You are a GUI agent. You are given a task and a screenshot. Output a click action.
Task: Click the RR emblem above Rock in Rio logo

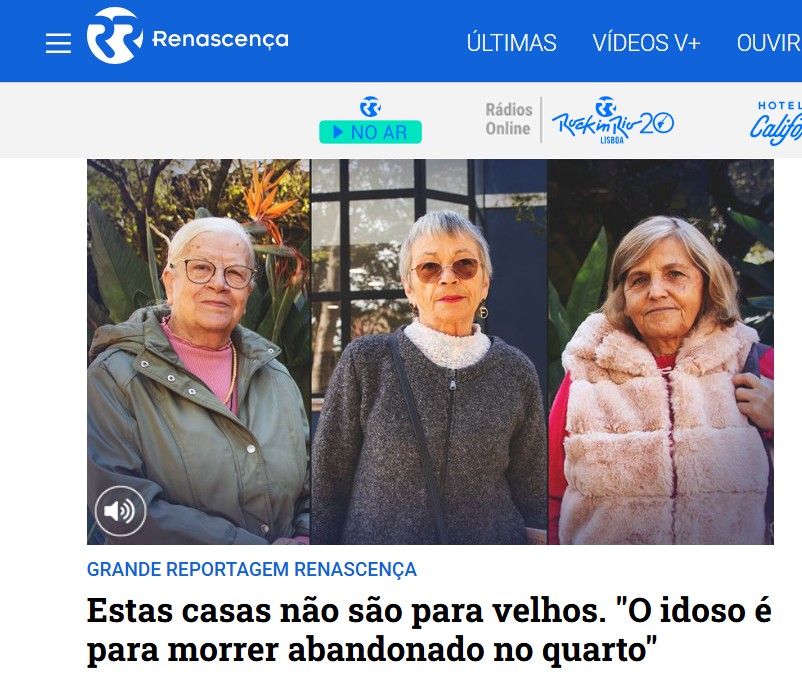(x=606, y=106)
